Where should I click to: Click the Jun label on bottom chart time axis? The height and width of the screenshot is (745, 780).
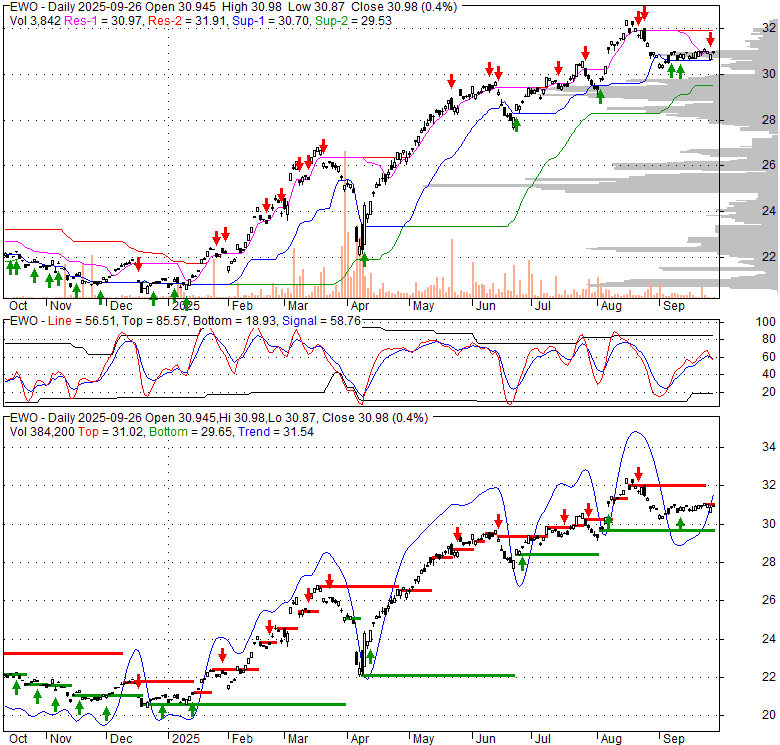486,739
